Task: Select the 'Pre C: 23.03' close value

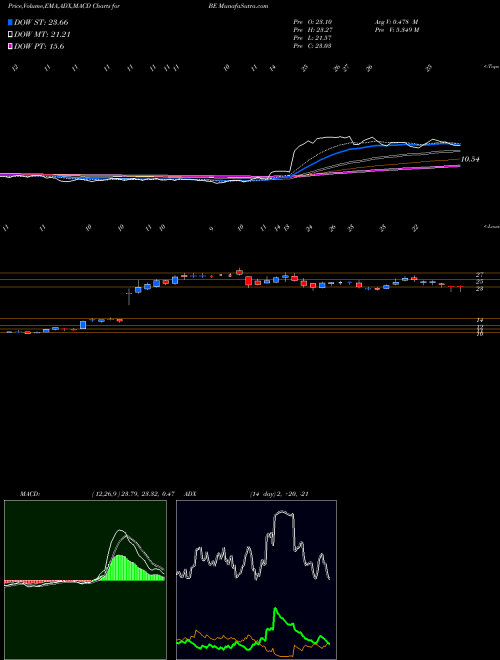Action: (312, 46)
